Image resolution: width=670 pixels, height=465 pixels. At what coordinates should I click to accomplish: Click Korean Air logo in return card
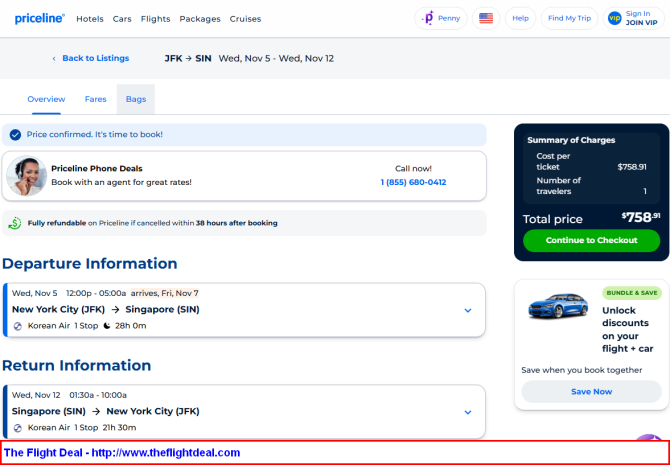coord(18,428)
